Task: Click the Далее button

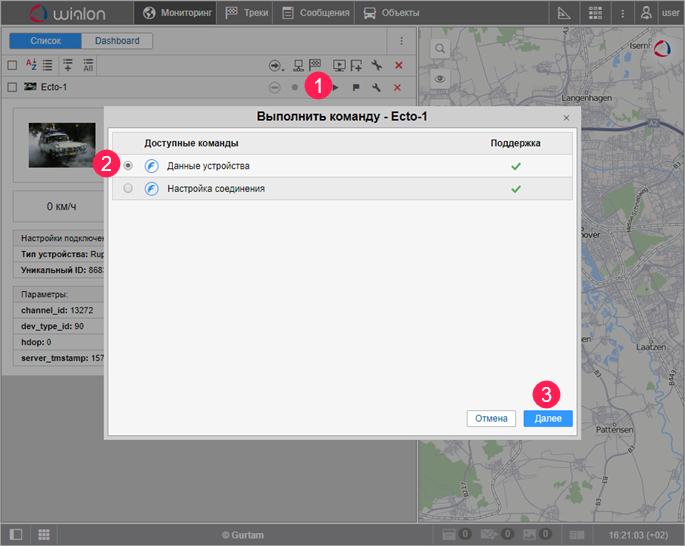Action: (x=547, y=418)
